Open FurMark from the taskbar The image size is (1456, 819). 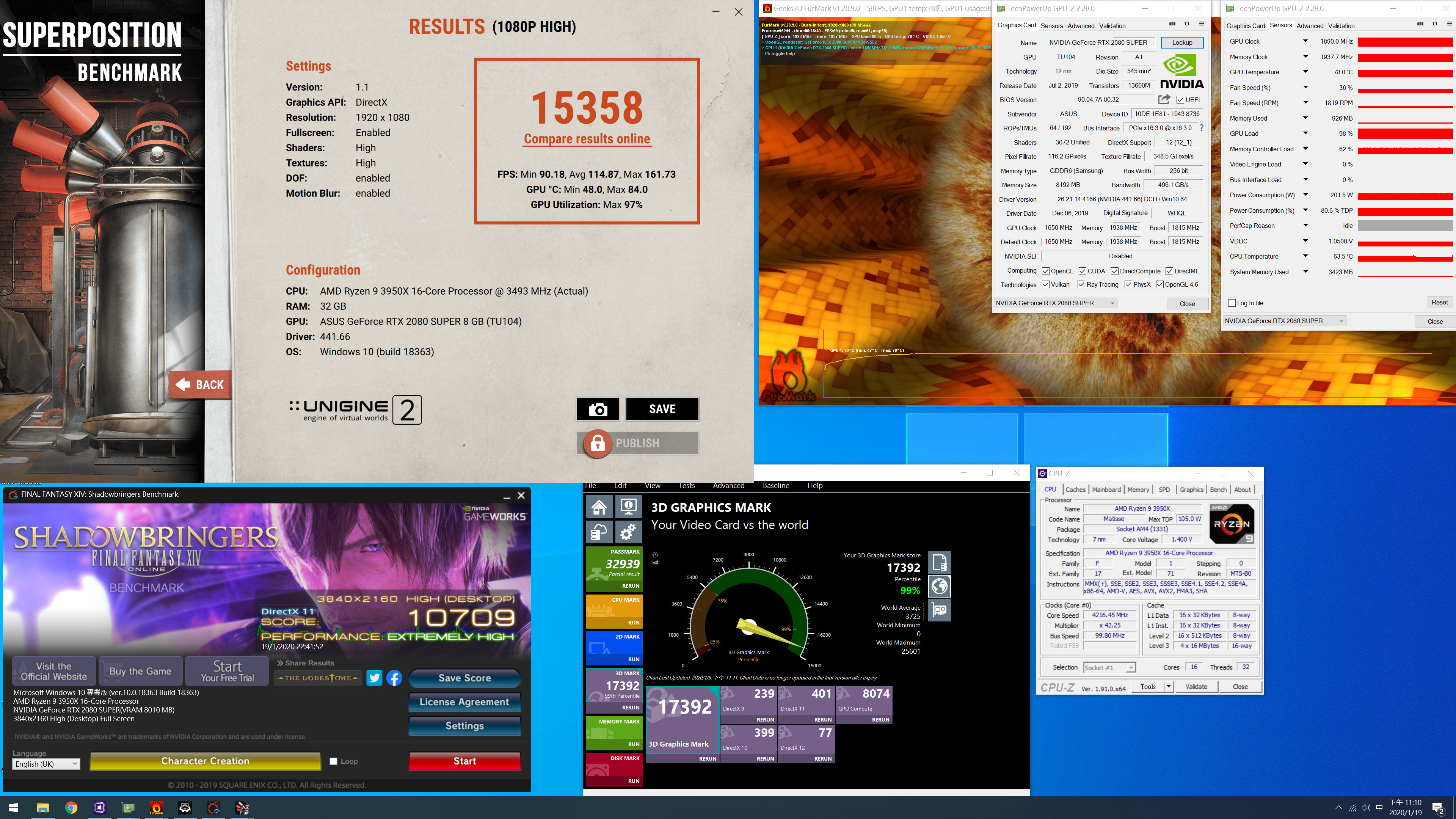click(x=157, y=808)
